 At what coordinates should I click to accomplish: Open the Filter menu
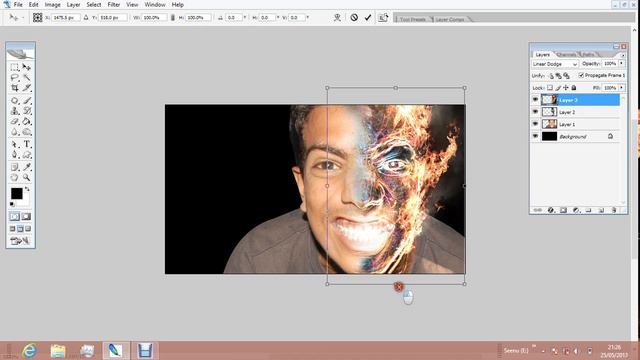[x=113, y=5]
